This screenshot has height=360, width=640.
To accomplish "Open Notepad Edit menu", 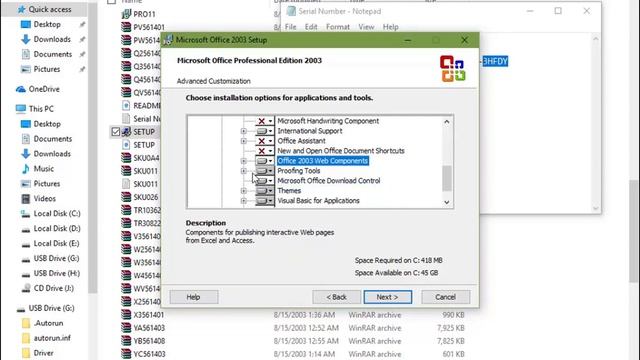I will click(311, 27).
